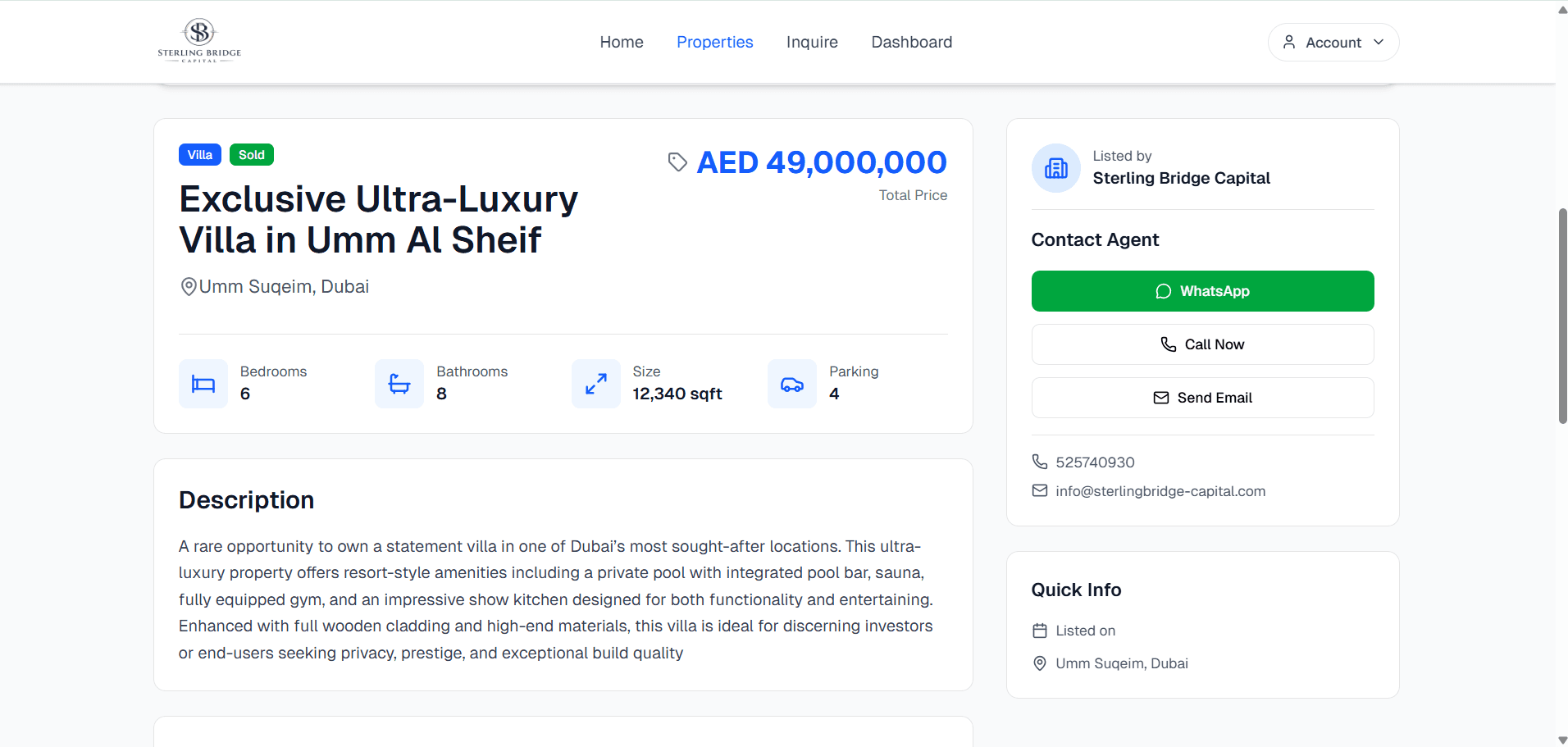Contact the agent via WhatsApp button
Screen dimensions: 1568x747
[1201, 291]
